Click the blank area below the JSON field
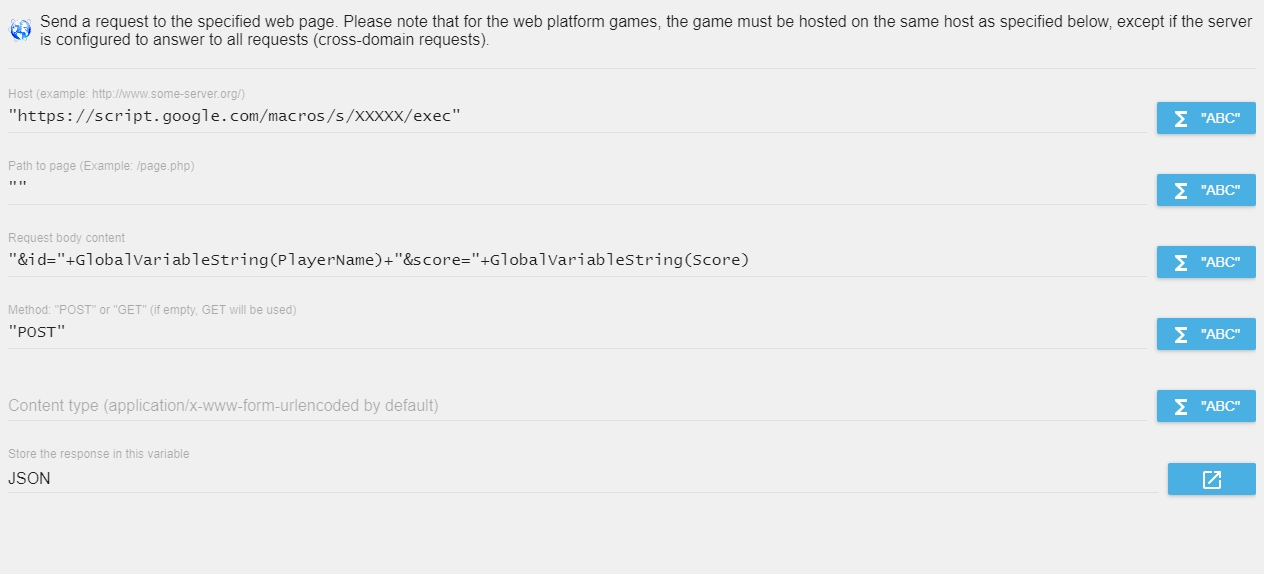Image resolution: width=1264 pixels, height=574 pixels. pyautogui.click(x=632, y=535)
